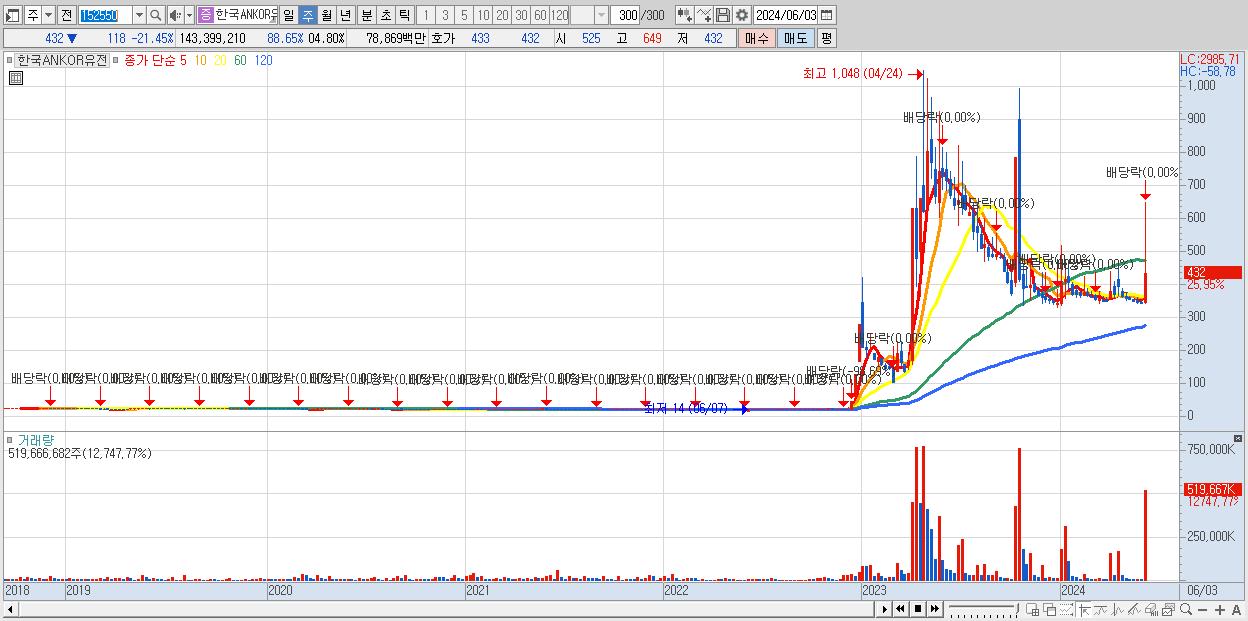The height and width of the screenshot is (621, 1248).
Task: Click the date field 2024/06/03
Action: pyautogui.click(x=786, y=15)
